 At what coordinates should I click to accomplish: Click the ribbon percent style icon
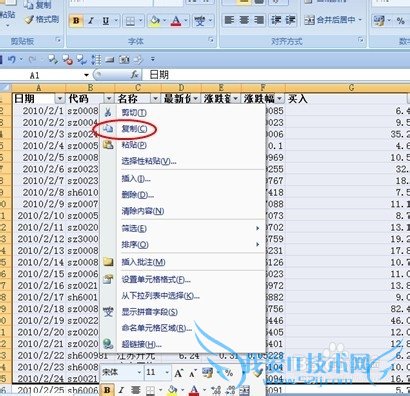(401, 21)
